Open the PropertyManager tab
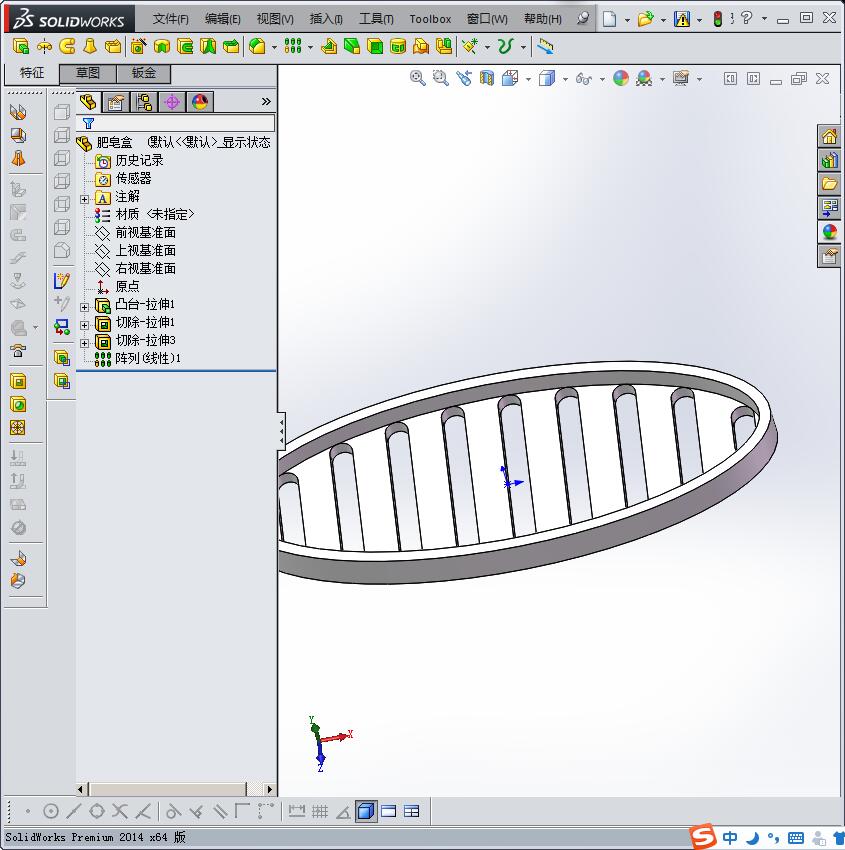This screenshot has height=850, width=845. pyautogui.click(x=115, y=101)
